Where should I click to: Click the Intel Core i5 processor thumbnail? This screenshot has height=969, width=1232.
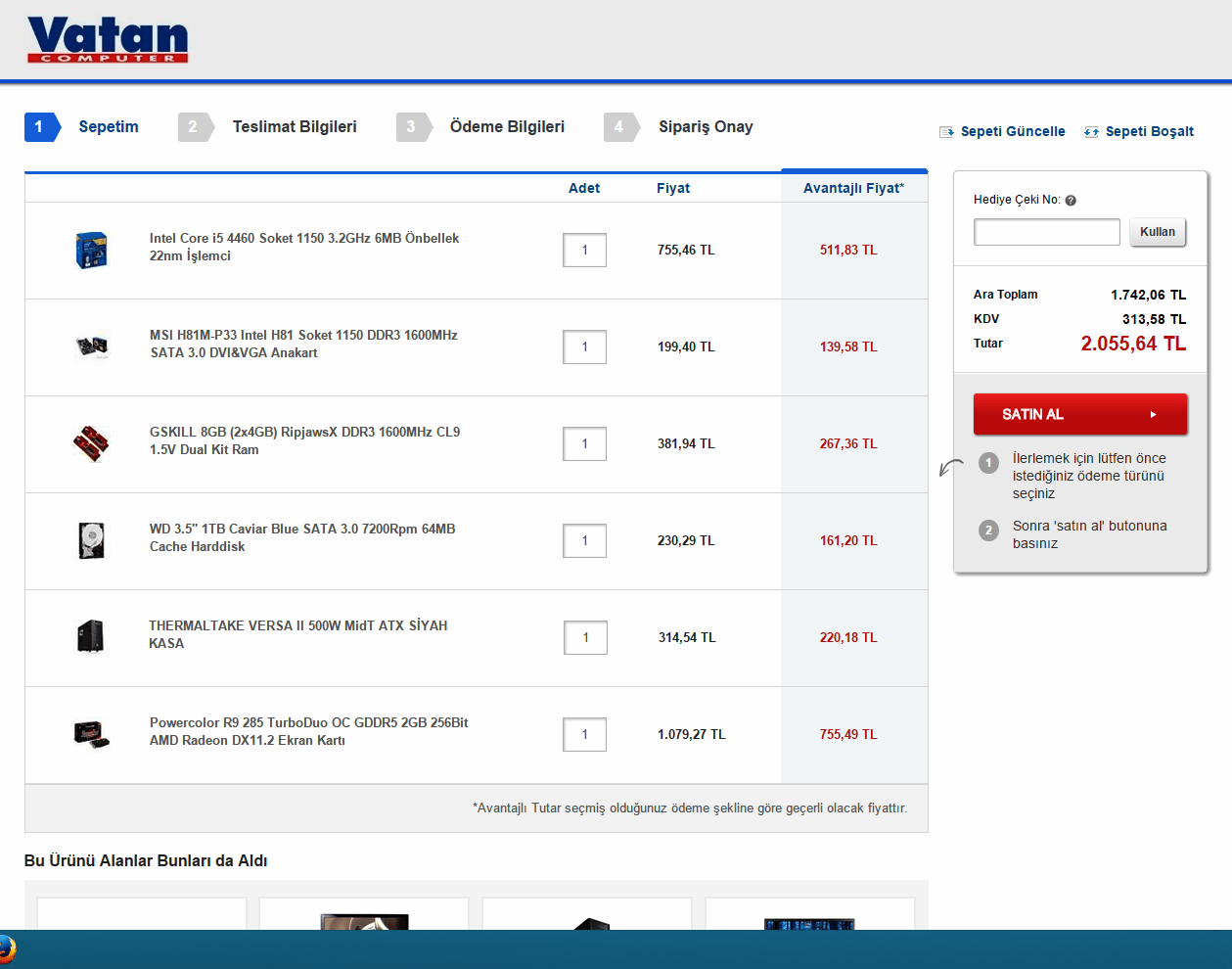tap(91, 251)
